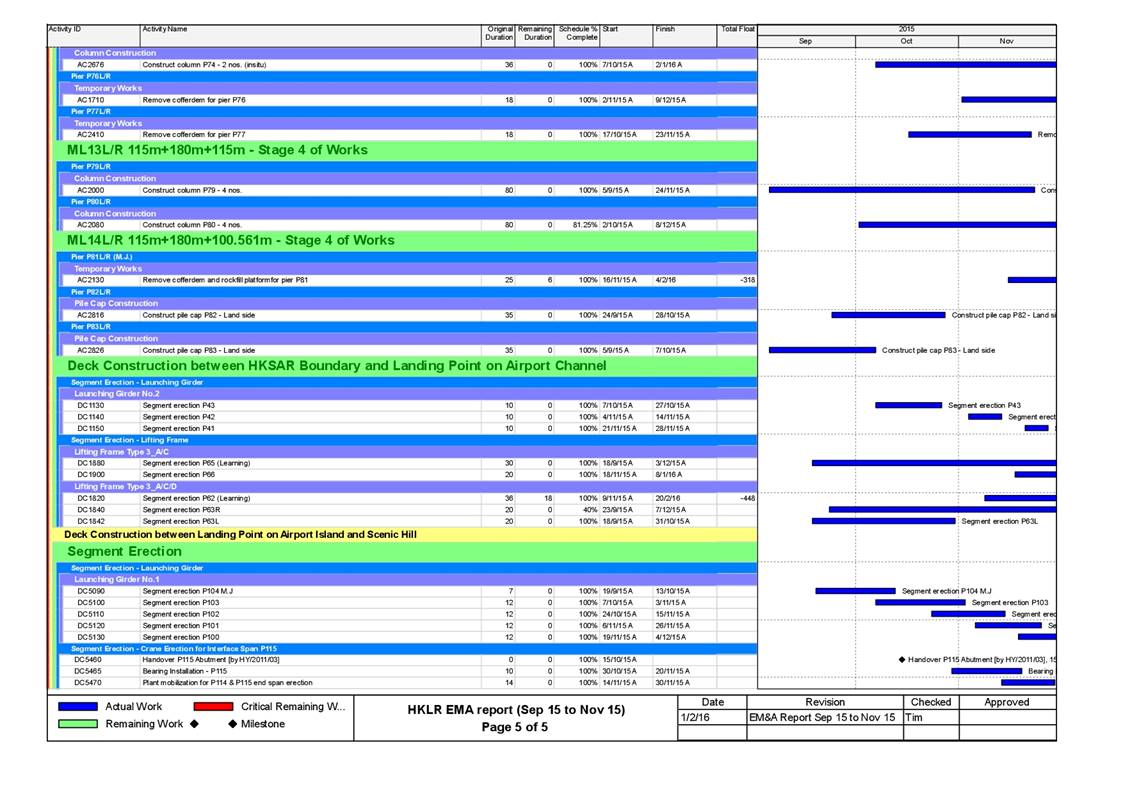
Task: Click the red Critical Remaining Work legend swatch
Action: point(213,707)
